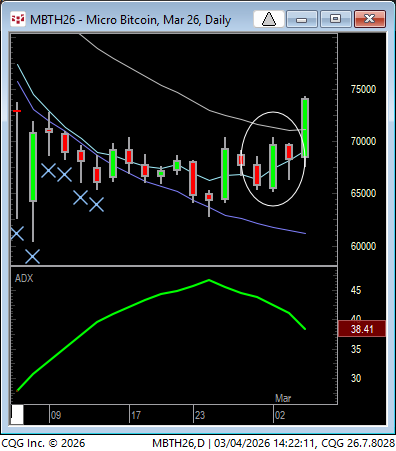Screen dimensions: 396x451
Task: Minimize the MBTH26 chart window
Action: (301, 19)
